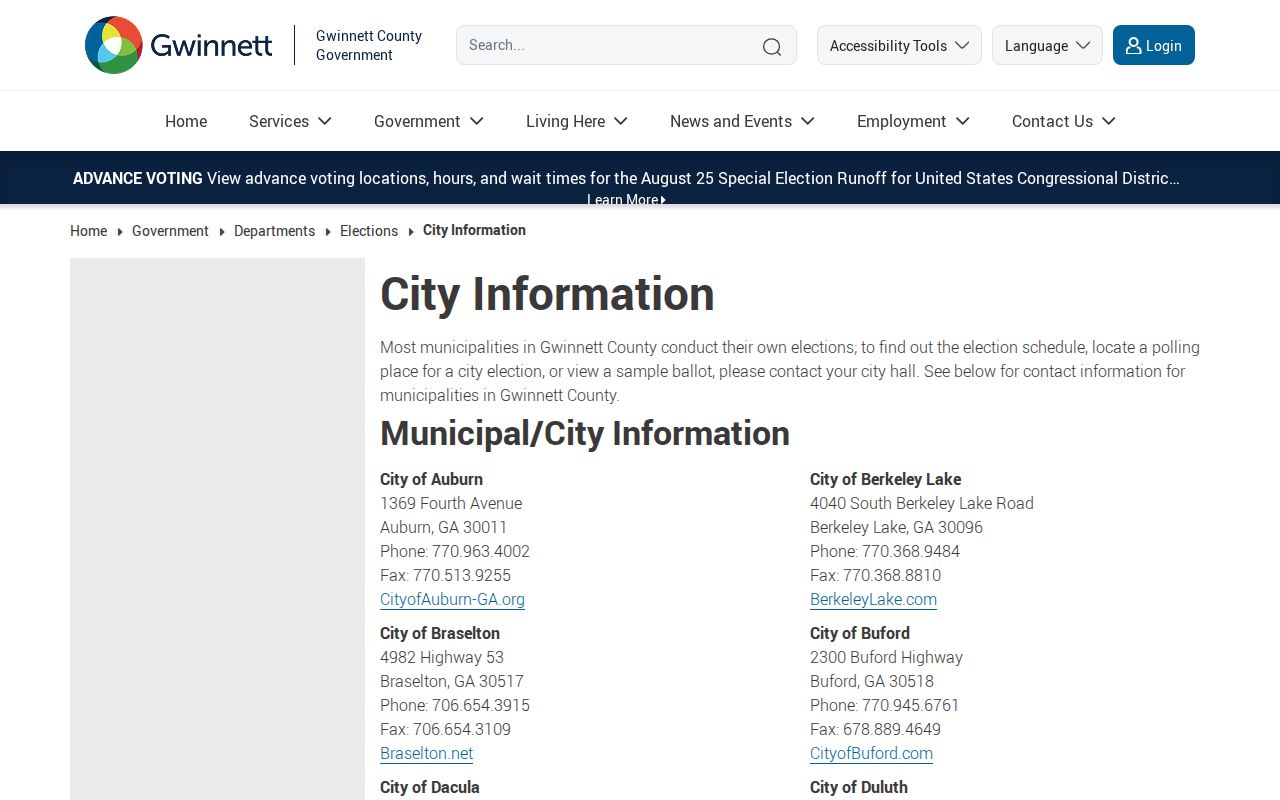
Task: Click the Home breadcrumb link
Action: pos(88,231)
